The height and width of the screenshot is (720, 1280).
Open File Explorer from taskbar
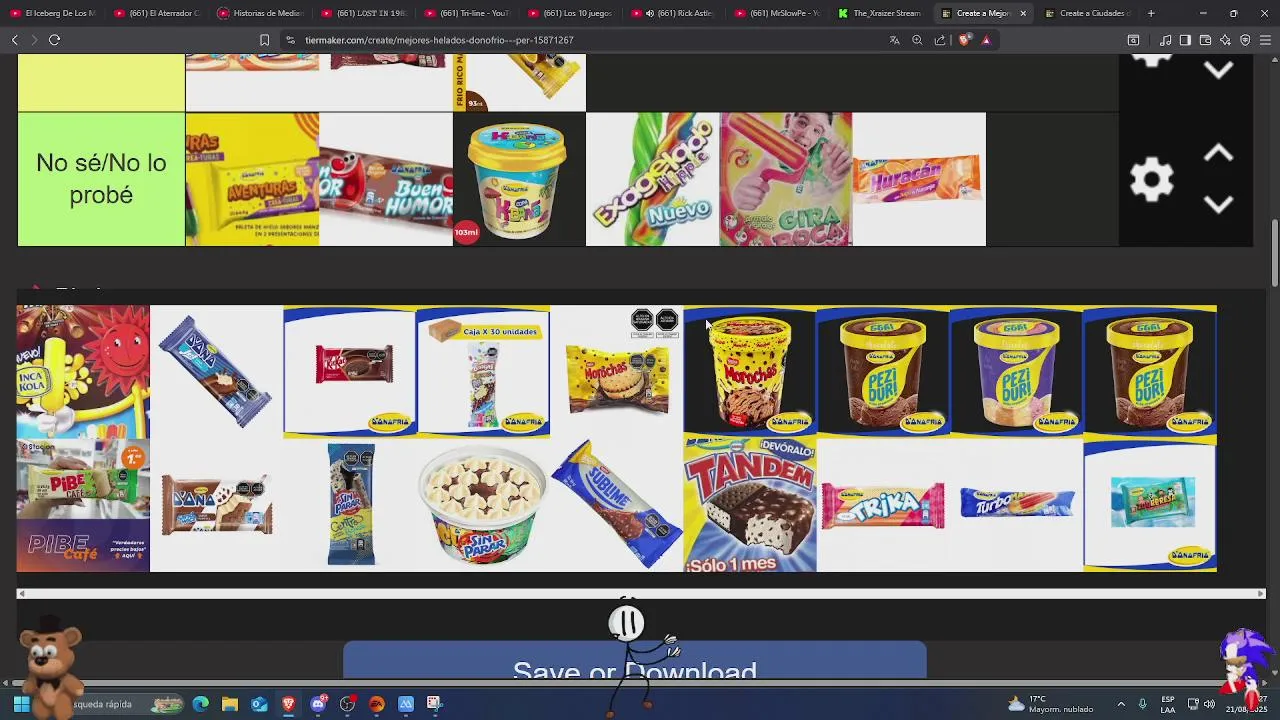(230, 704)
